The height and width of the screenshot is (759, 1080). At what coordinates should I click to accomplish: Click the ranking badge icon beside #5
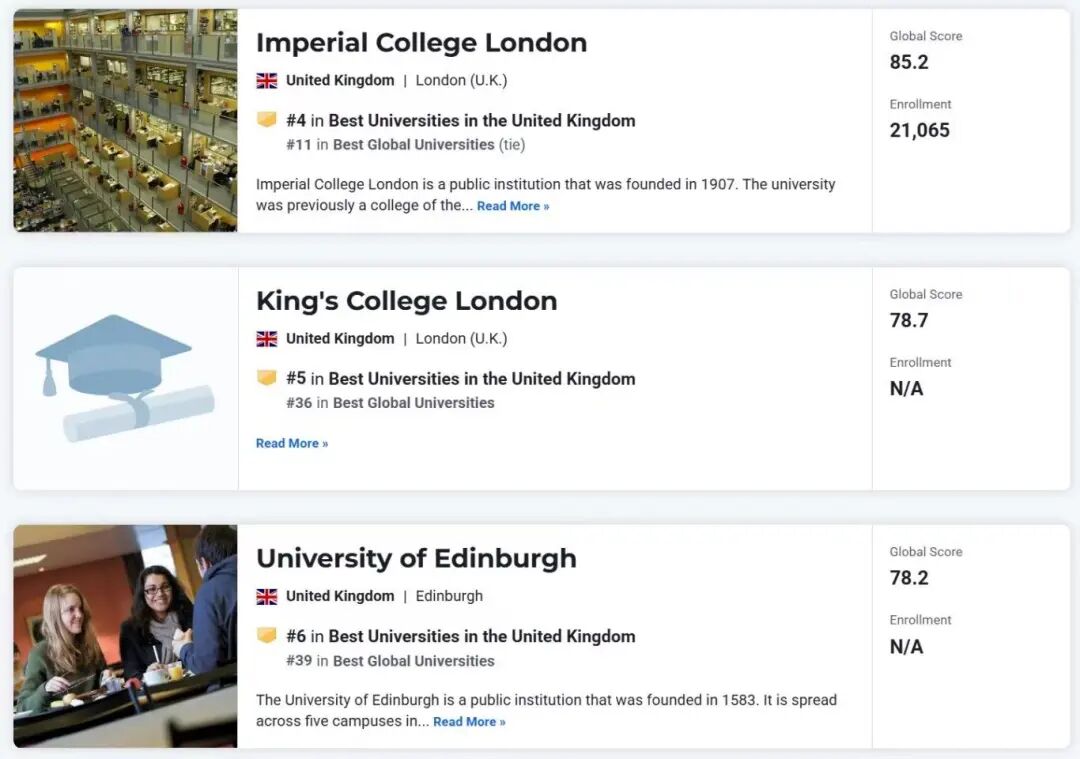tap(266, 378)
